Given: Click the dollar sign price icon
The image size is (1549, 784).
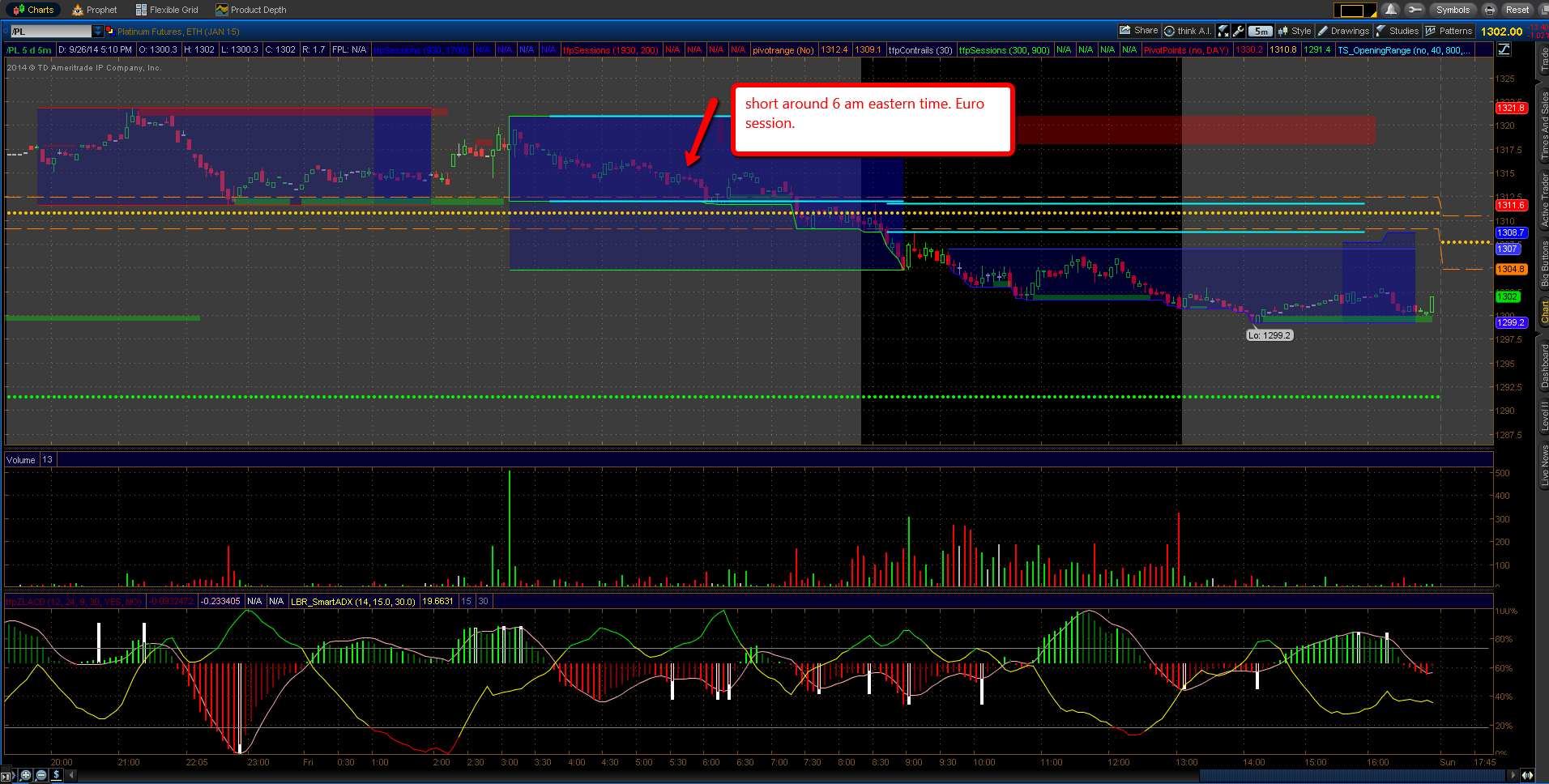Looking at the screenshot, I should 56,775.
